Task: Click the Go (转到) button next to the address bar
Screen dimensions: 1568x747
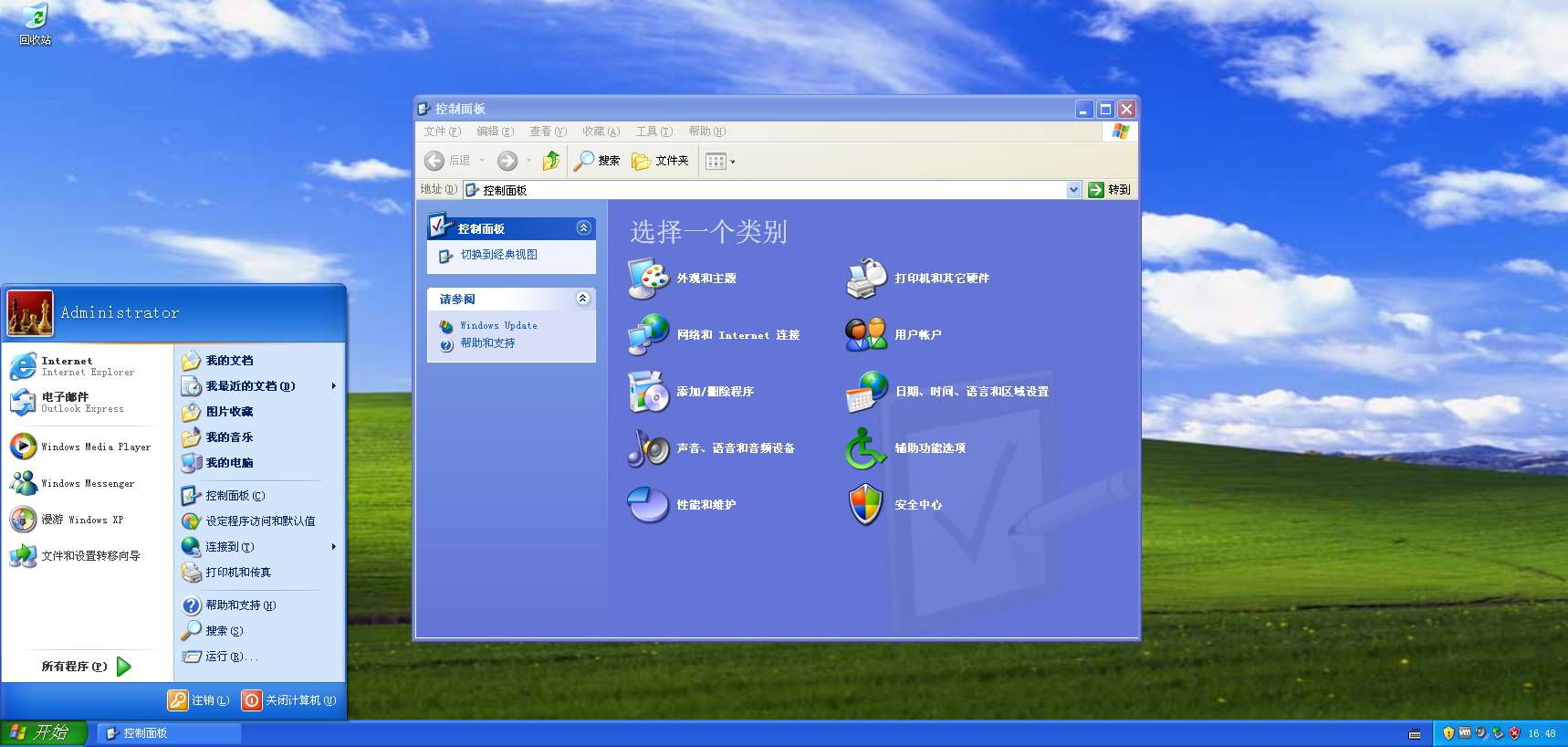Action: (1109, 190)
